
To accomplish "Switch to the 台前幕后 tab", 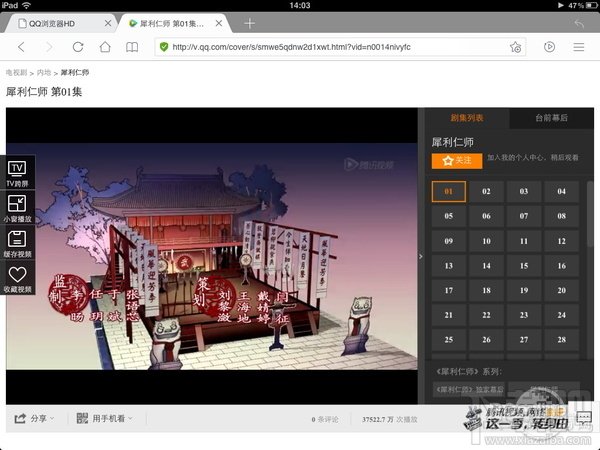I will [551, 118].
